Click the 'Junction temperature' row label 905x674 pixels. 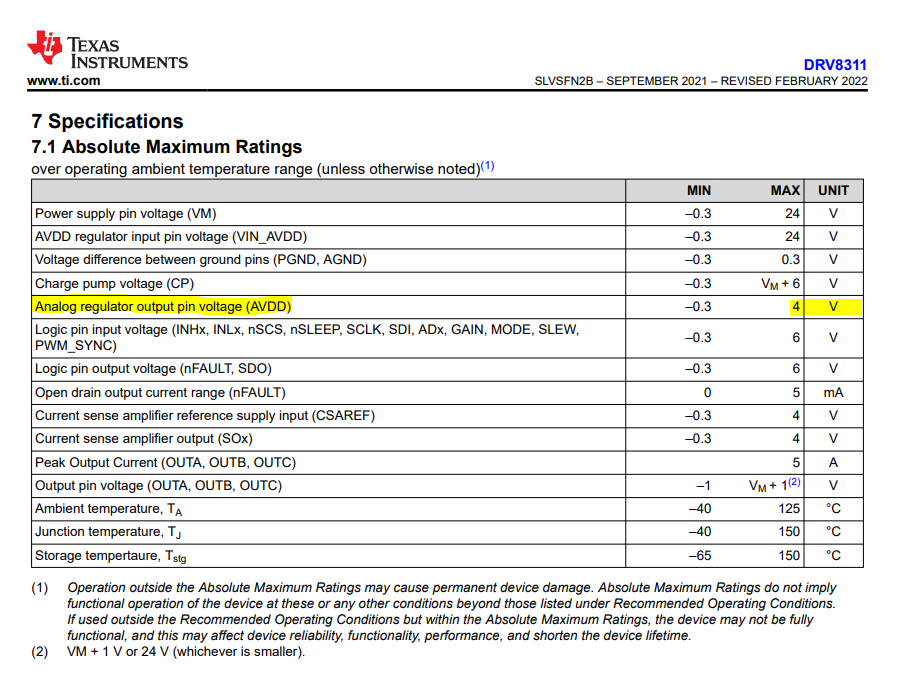pos(98,532)
